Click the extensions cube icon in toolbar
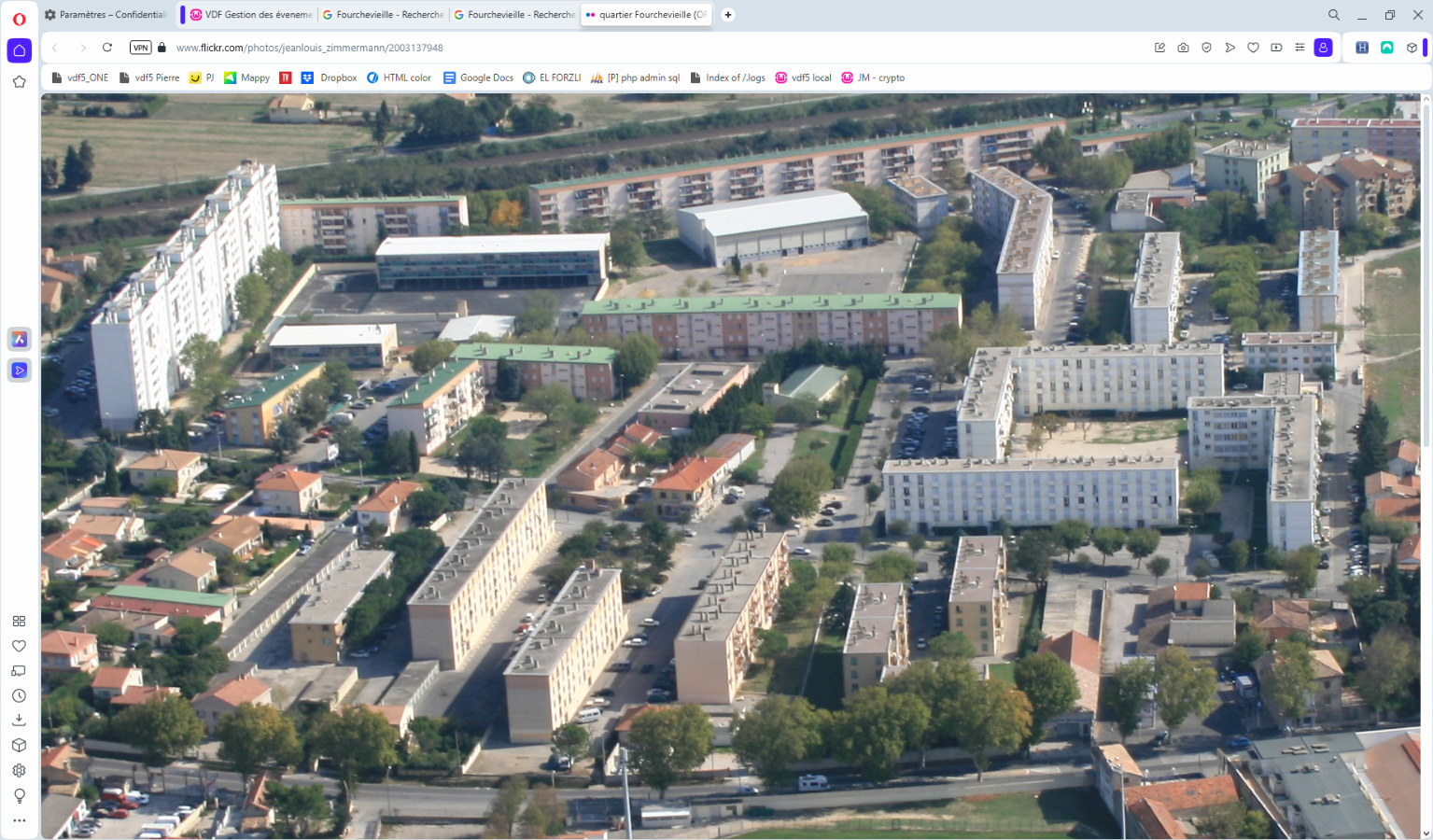 pyautogui.click(x=1412, y=48)
